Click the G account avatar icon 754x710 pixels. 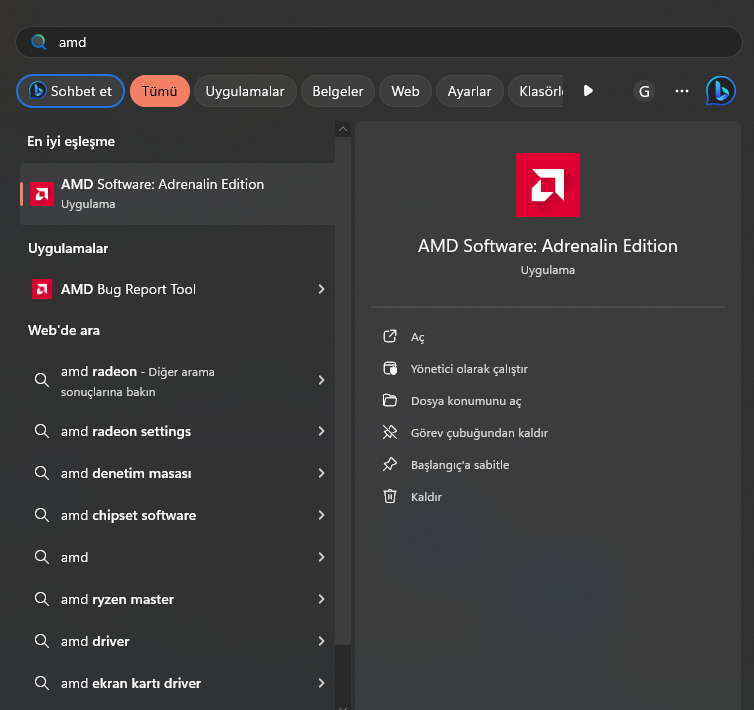(x=644, y=91)
